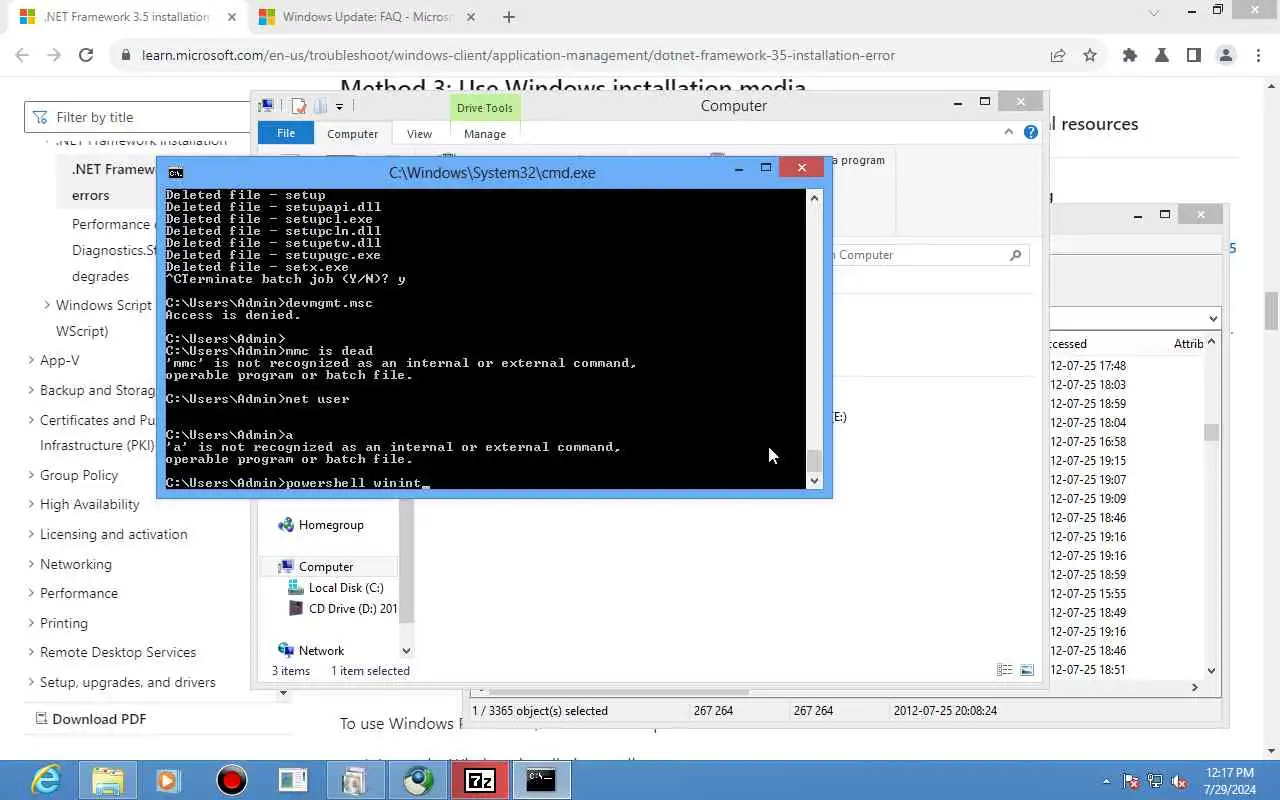Click the Attrib column header
Screen dimensions: 1280x800
1189,343
